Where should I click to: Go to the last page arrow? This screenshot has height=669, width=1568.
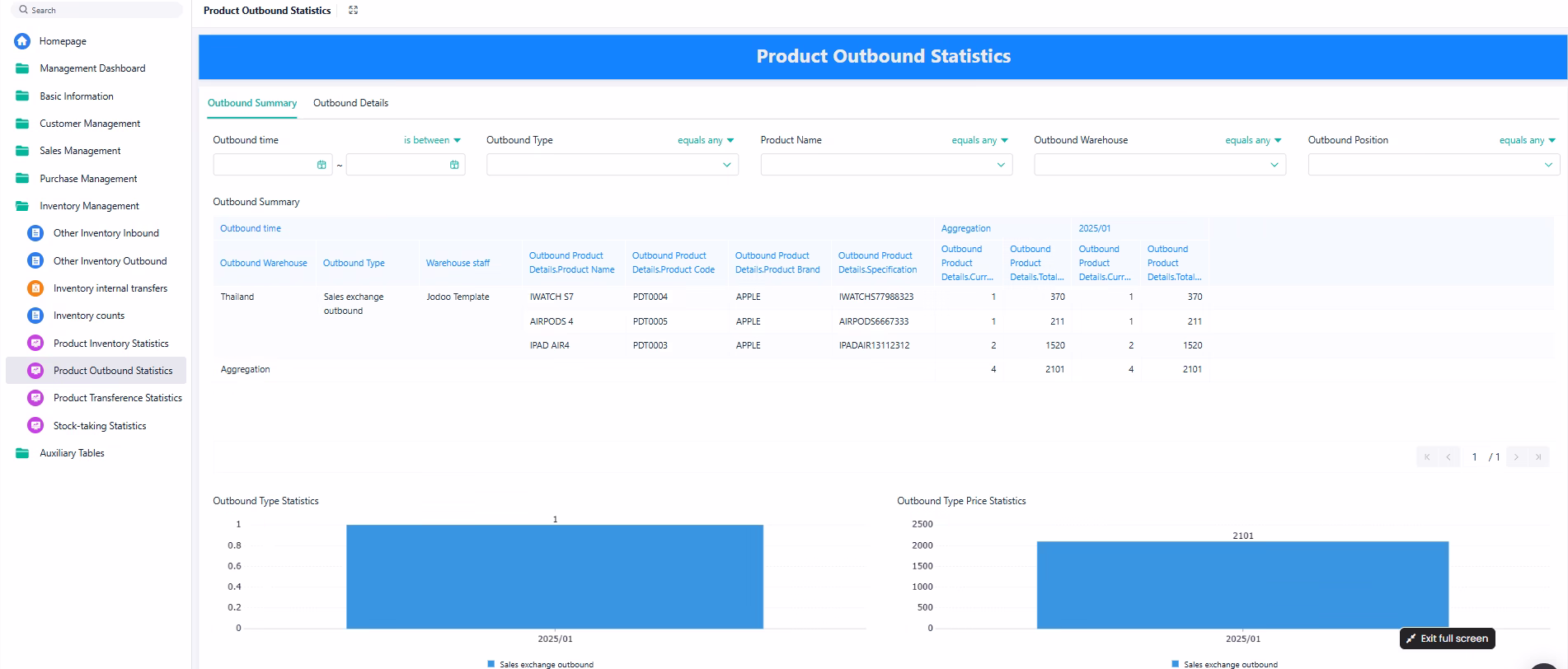(x=1538, y=457)
